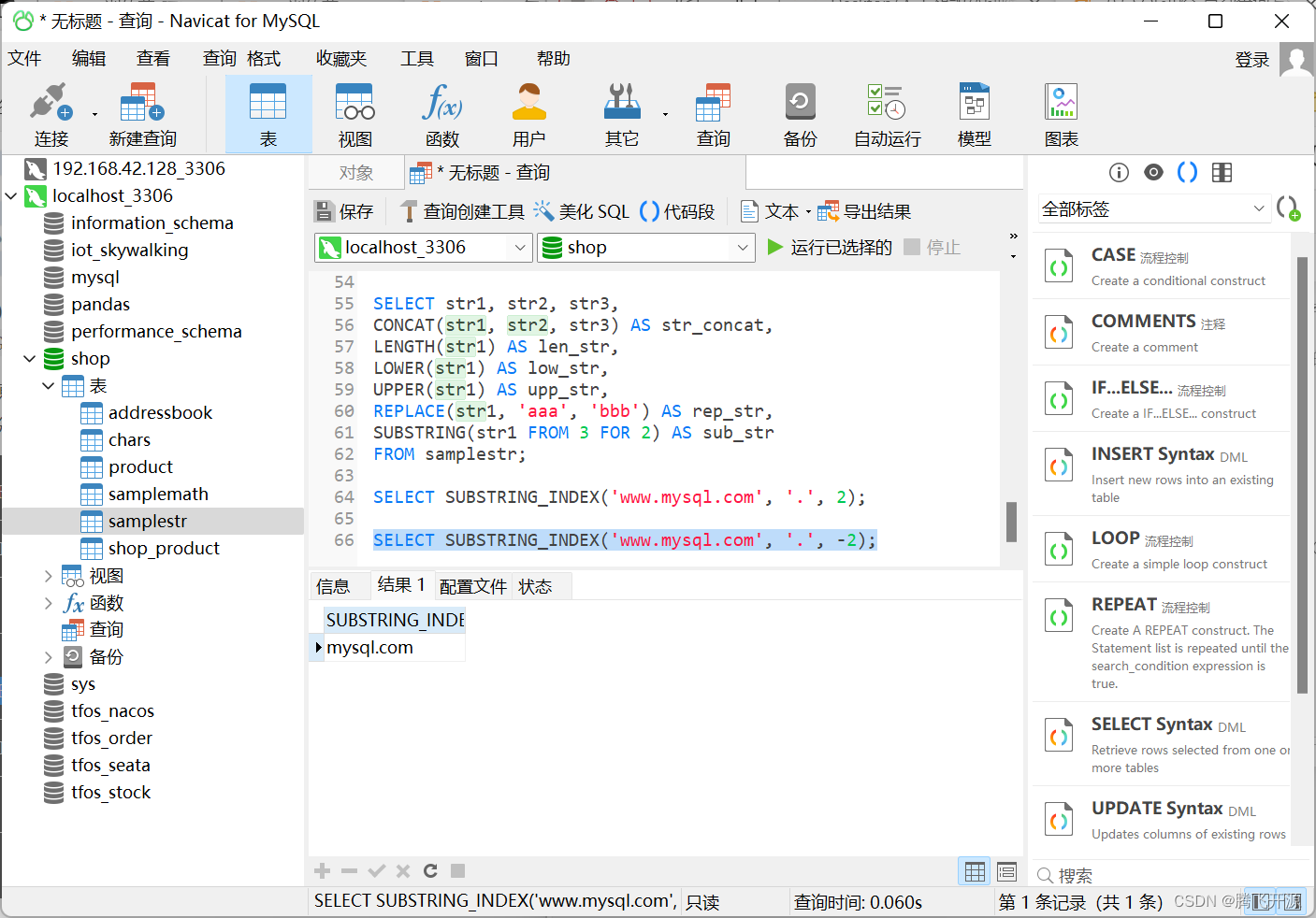Click the add record plus icon
This screenshot has height=918, width=1316.
tap(323, 871)
